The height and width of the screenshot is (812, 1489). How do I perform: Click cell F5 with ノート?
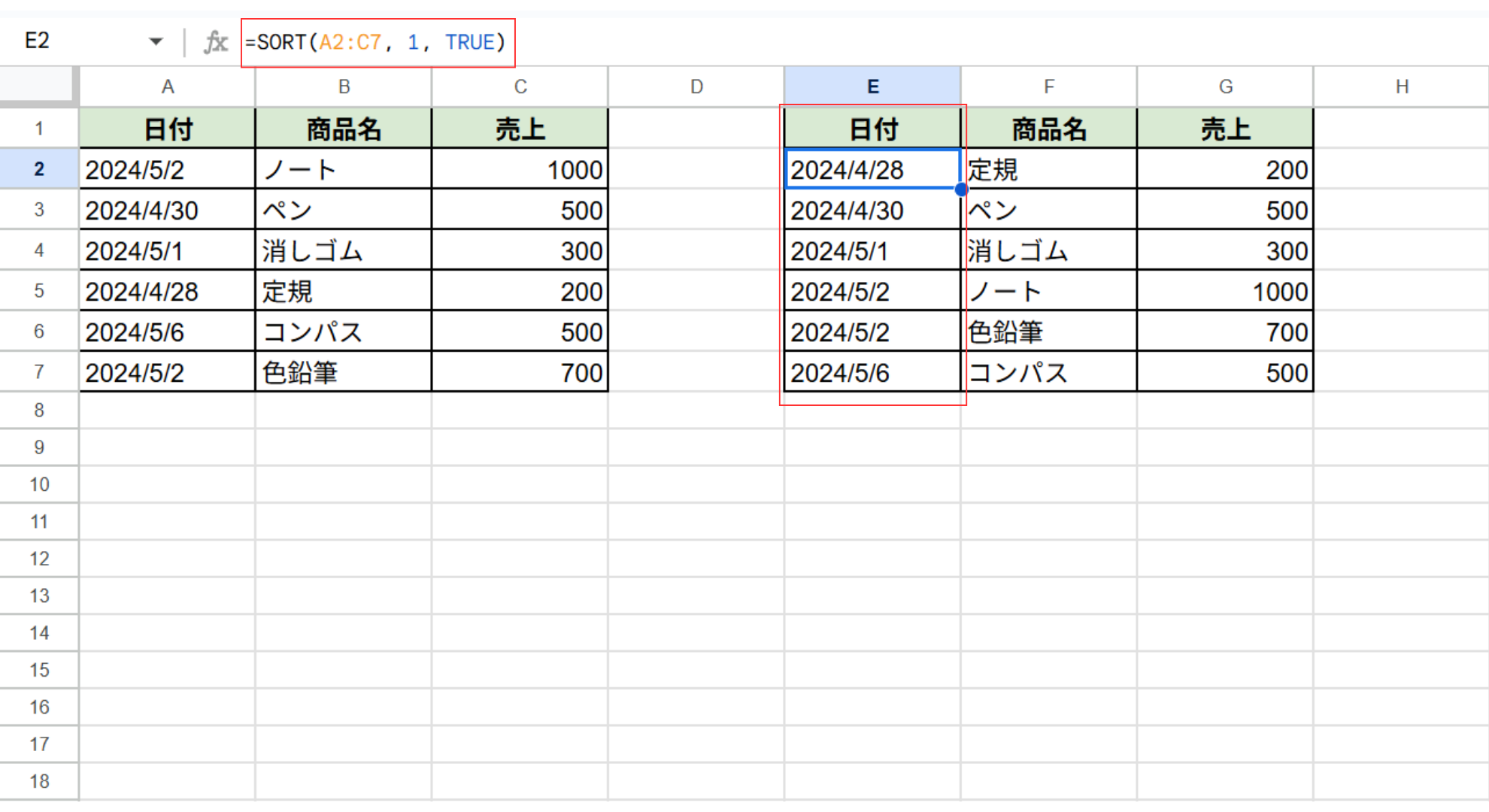click(x=1049, y=291)
